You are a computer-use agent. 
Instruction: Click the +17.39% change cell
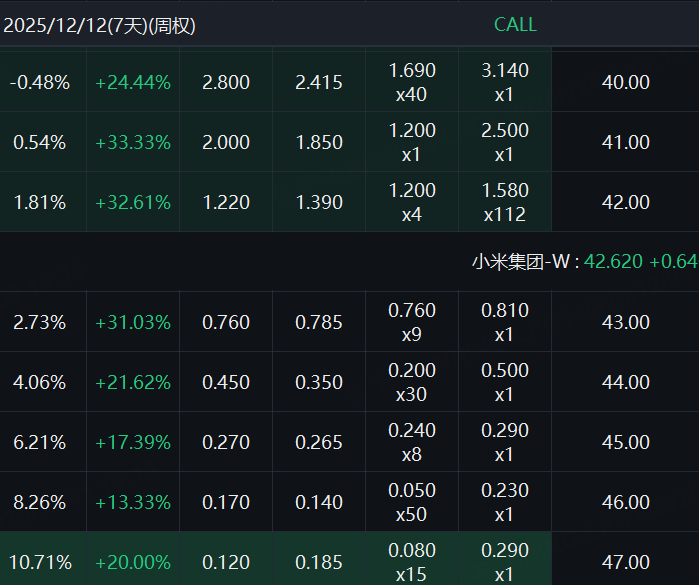point(133,442)
